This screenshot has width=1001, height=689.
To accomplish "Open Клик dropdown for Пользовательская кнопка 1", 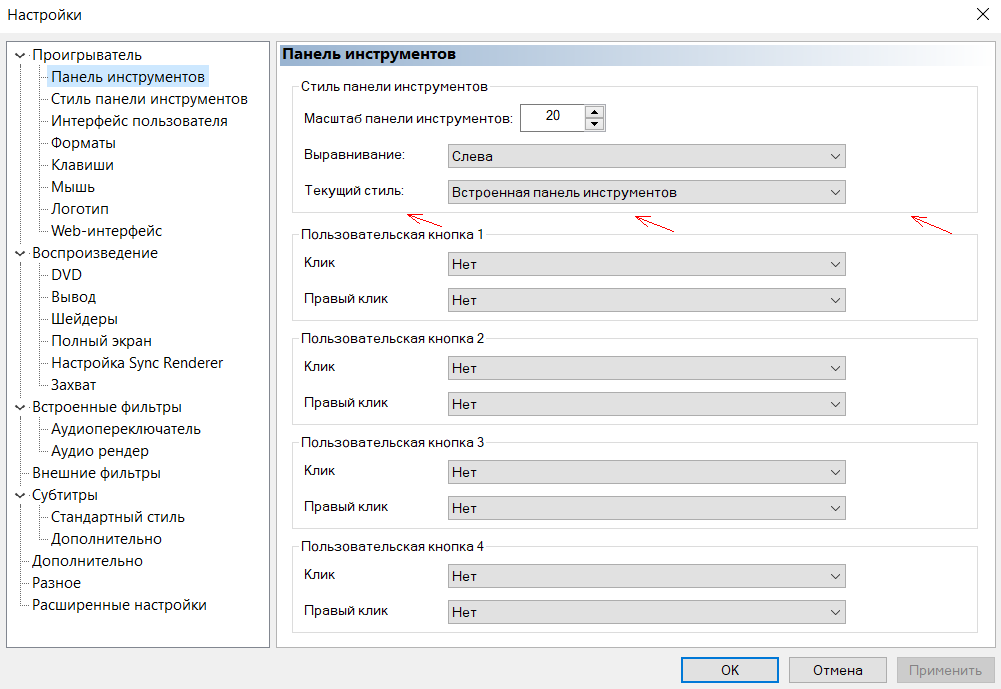I will pyautogui.click(x=646, y=264).
